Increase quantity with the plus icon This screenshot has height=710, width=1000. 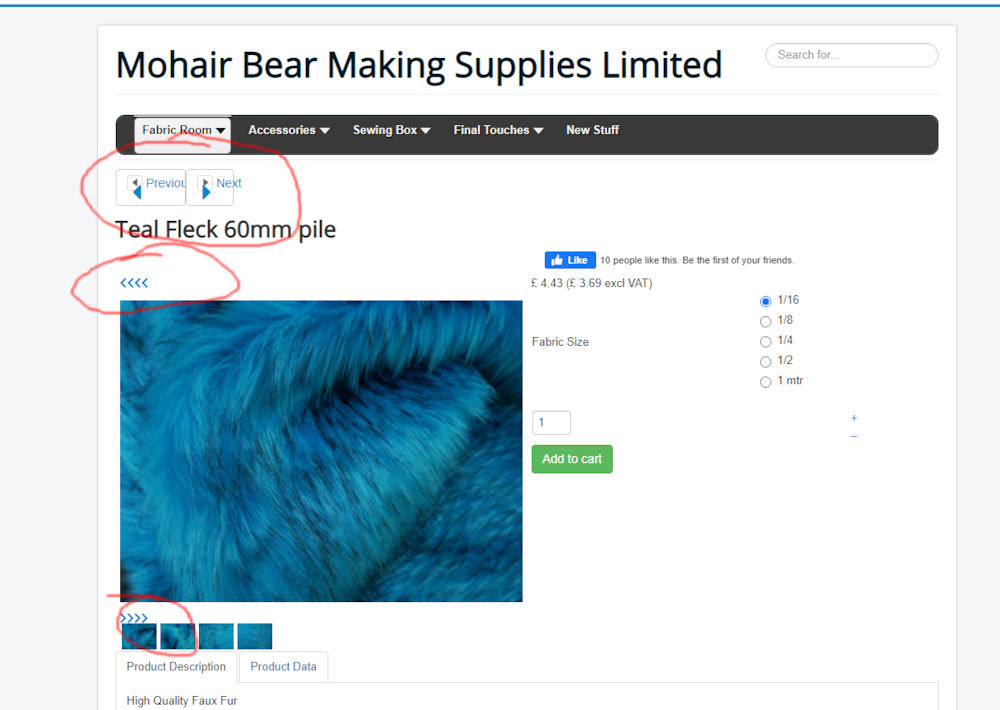[854, 418]
